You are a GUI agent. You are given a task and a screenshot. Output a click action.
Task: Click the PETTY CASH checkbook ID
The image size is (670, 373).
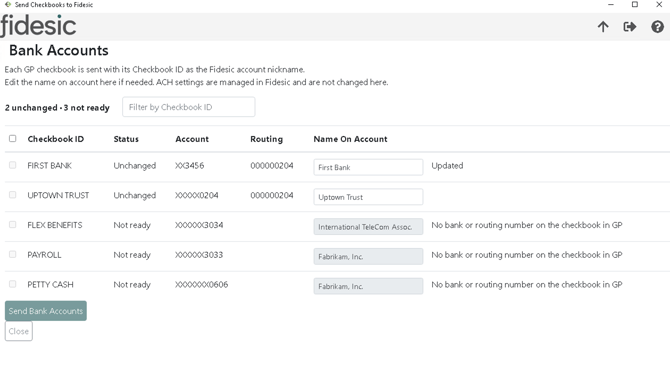50,285
